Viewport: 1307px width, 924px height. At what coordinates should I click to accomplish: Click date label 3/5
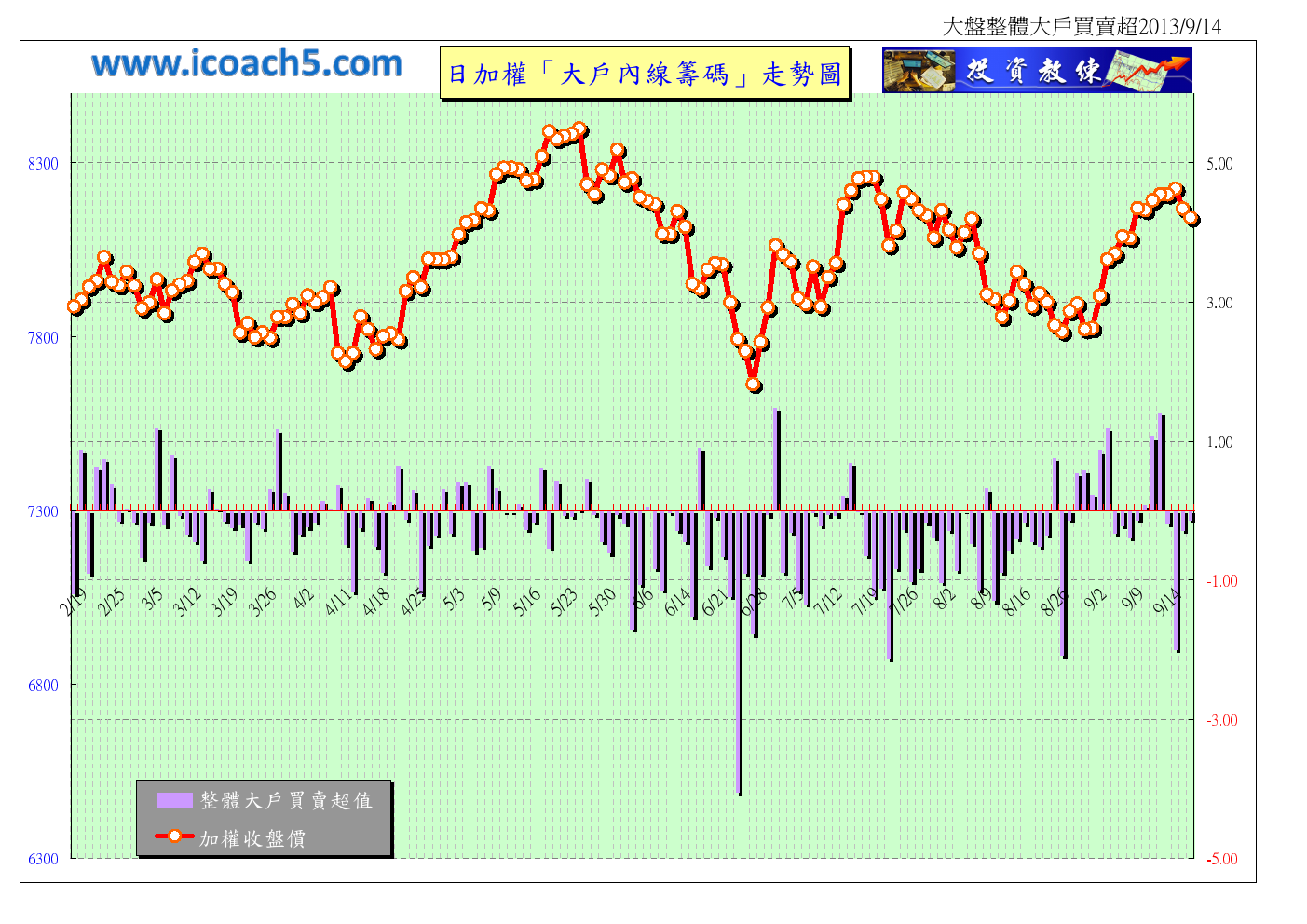(x=151, y=599)
